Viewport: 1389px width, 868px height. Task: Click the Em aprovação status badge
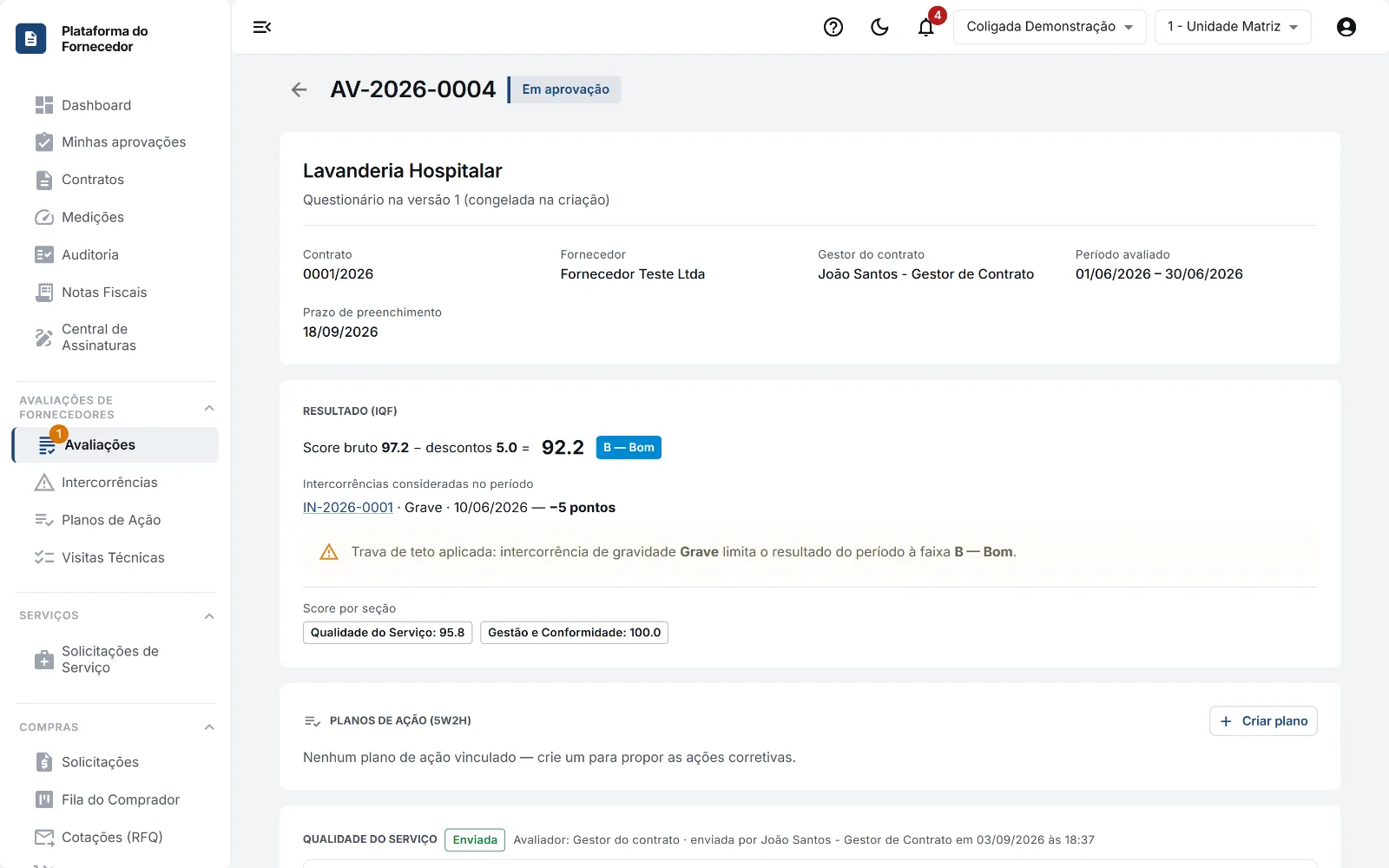coord(565,89)
